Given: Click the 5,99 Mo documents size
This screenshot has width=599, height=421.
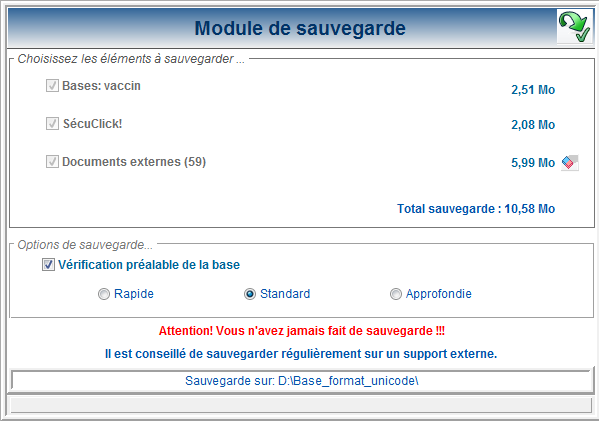Looking at the screenshot, I should [x=533, y=163].
